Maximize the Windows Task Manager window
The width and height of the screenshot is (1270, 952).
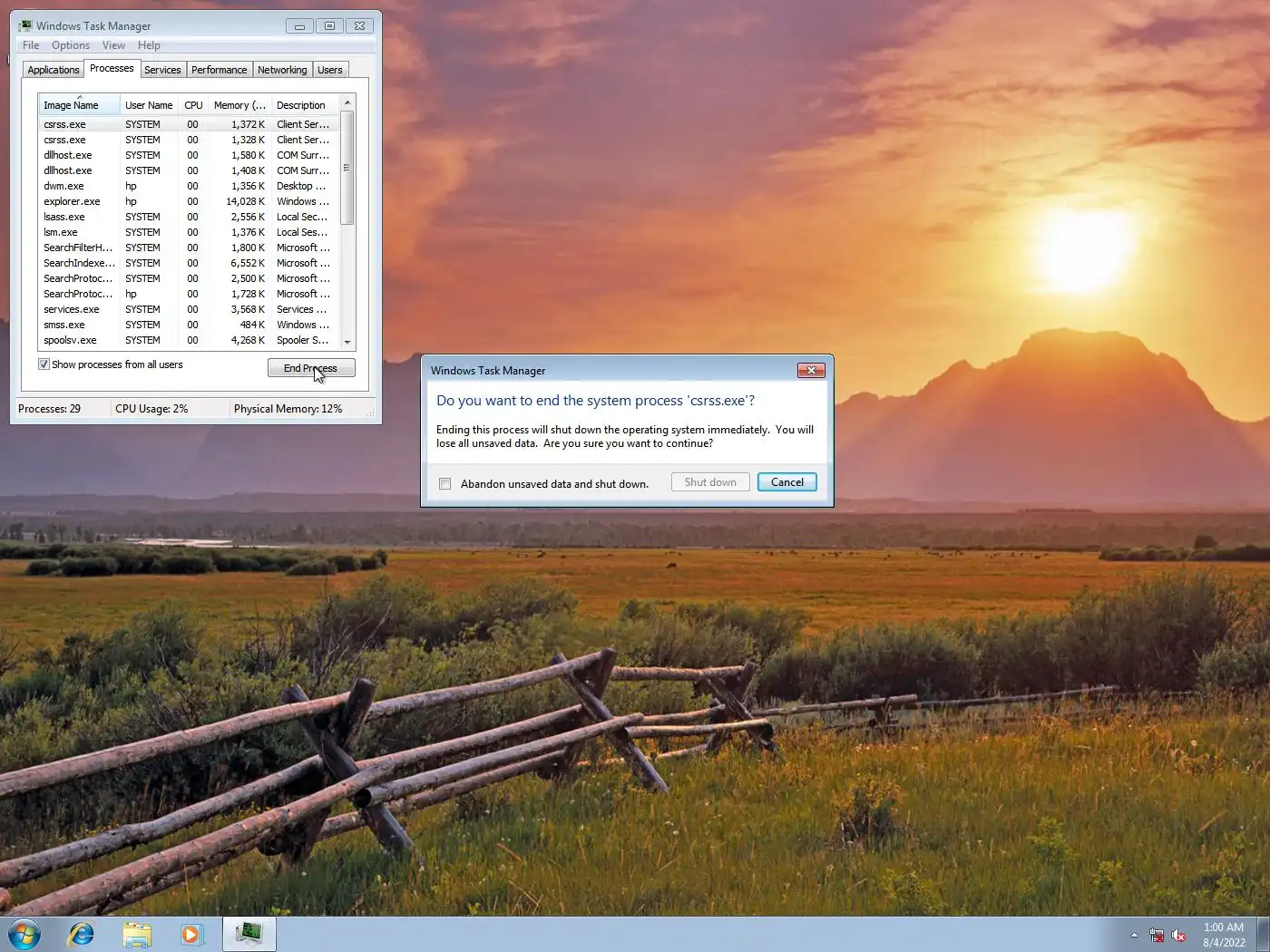329,25
